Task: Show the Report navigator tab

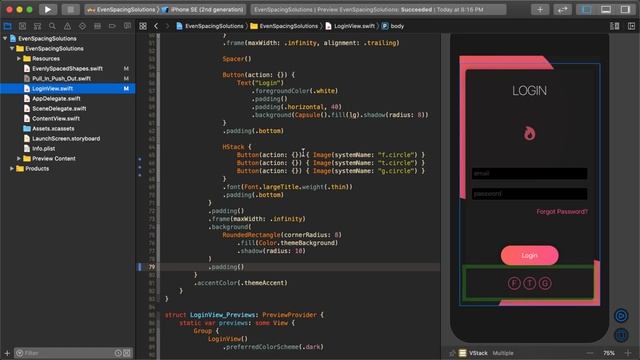Action: 127,26
